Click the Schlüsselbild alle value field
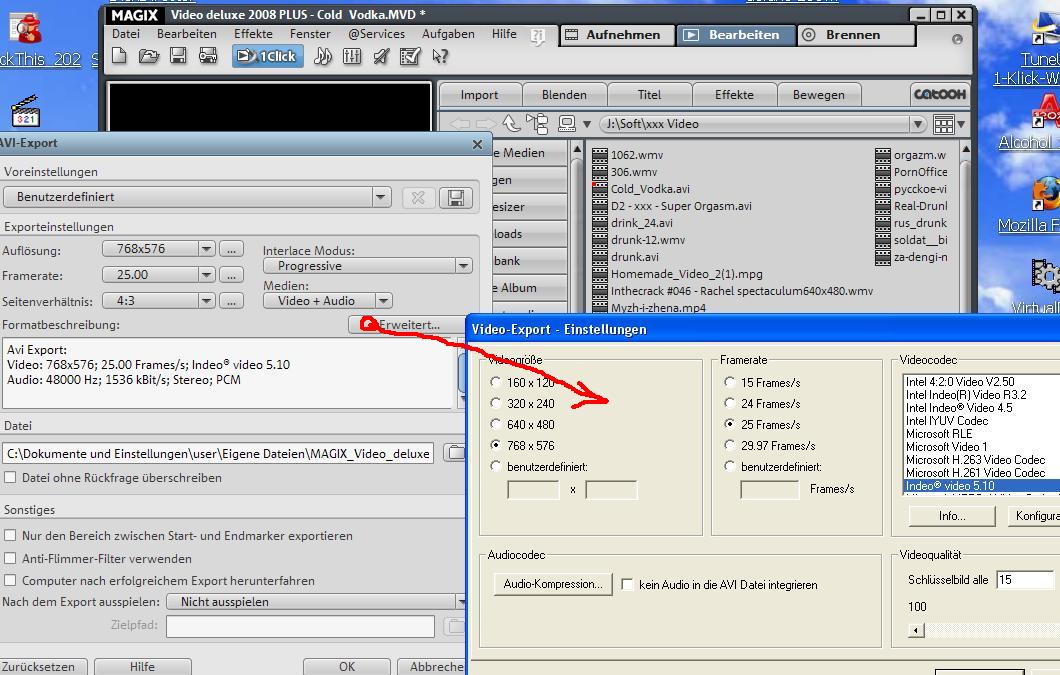Screen dimensions: 1060x675 (x=1025, y=580)
